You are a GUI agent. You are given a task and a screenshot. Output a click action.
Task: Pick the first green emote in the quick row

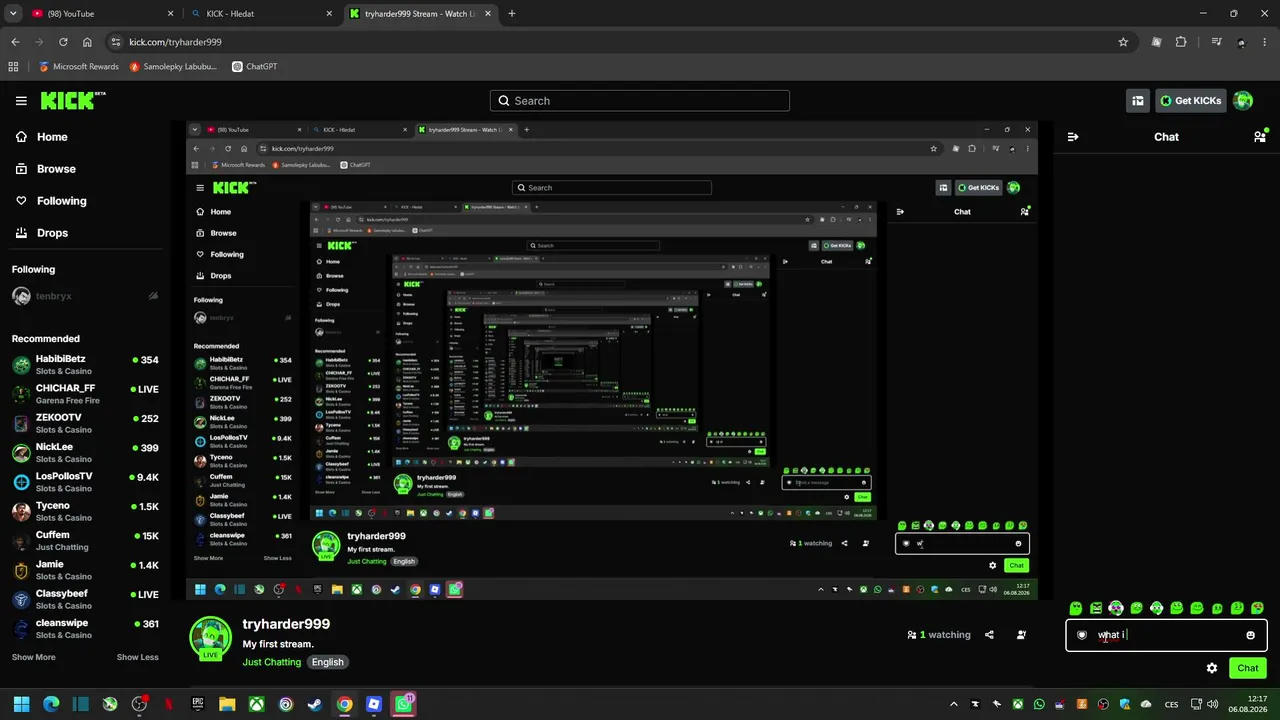click(1076, 608)
